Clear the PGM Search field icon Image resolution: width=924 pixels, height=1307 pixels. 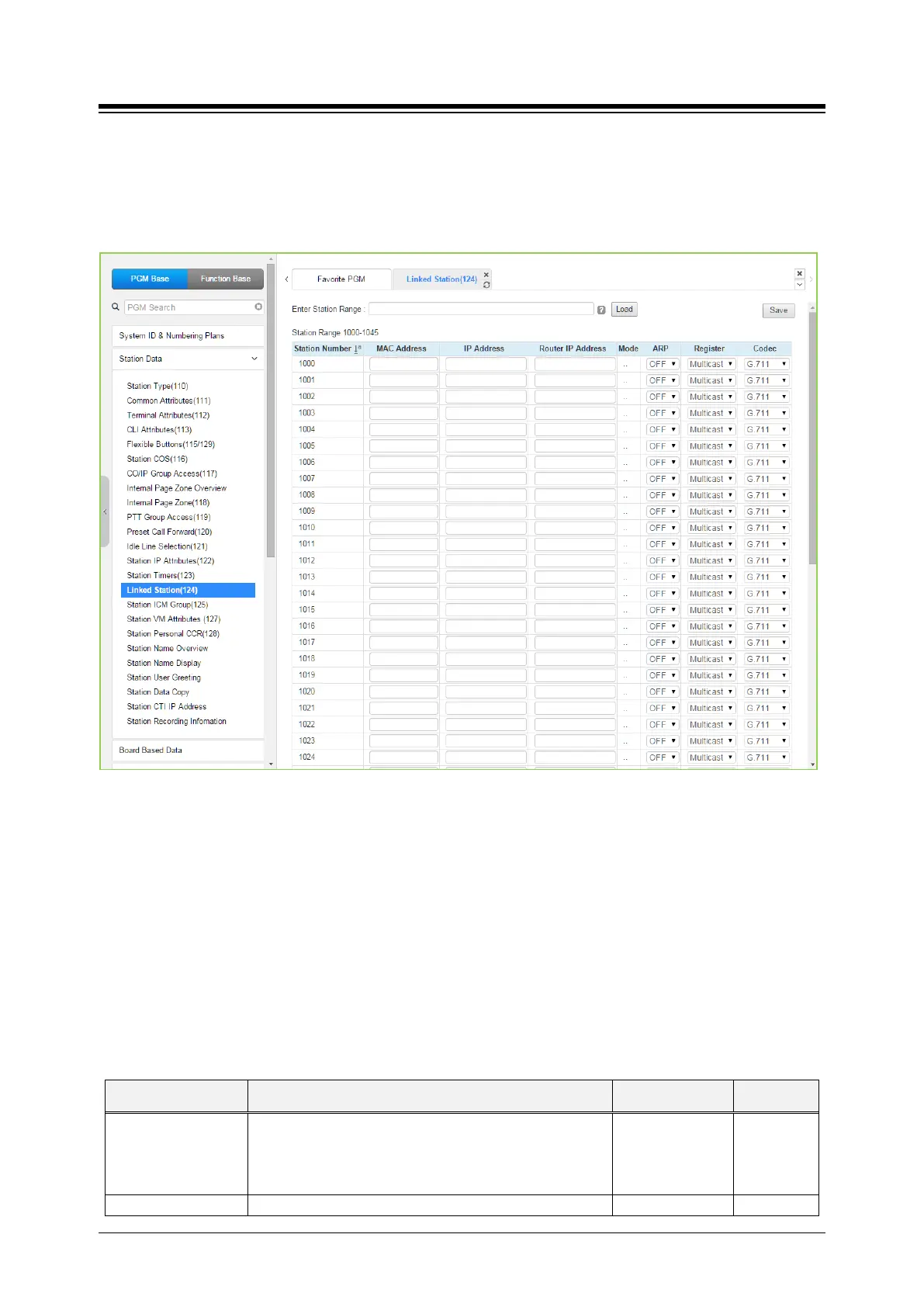258,307
